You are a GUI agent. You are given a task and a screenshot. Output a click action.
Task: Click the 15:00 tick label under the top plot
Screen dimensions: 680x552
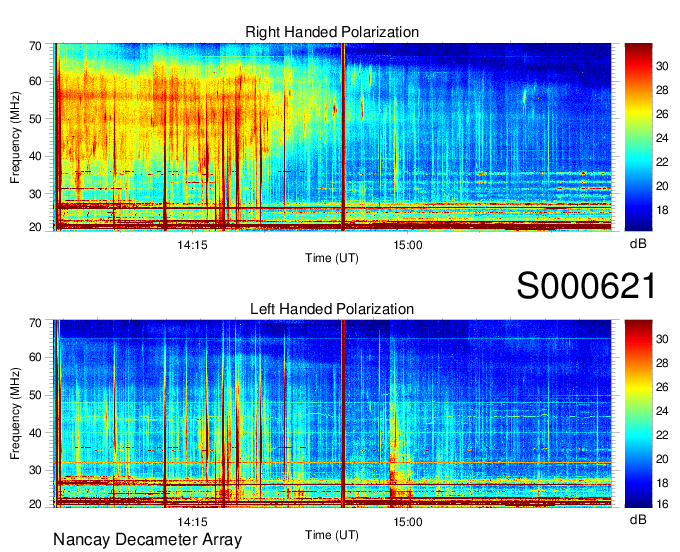(407, 245)
